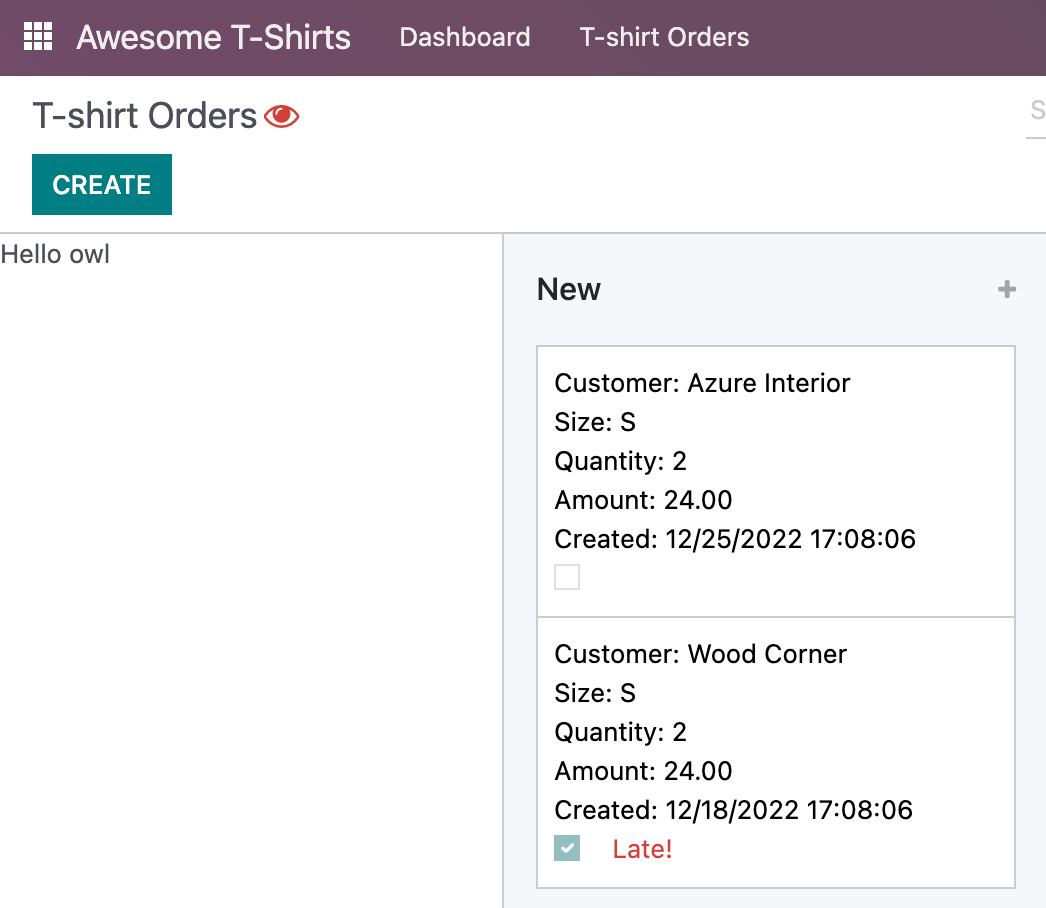Select the Created 12/18/2022 date line
The height and width of the screenshot is (908, 1046).
(733, 810)
